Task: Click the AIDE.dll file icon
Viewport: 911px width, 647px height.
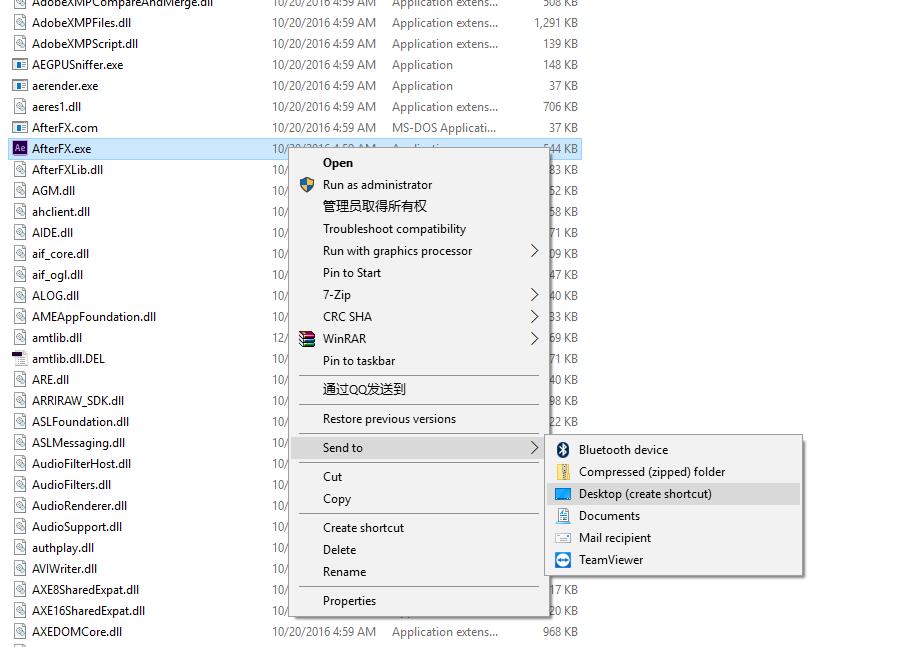Action: 20,232
